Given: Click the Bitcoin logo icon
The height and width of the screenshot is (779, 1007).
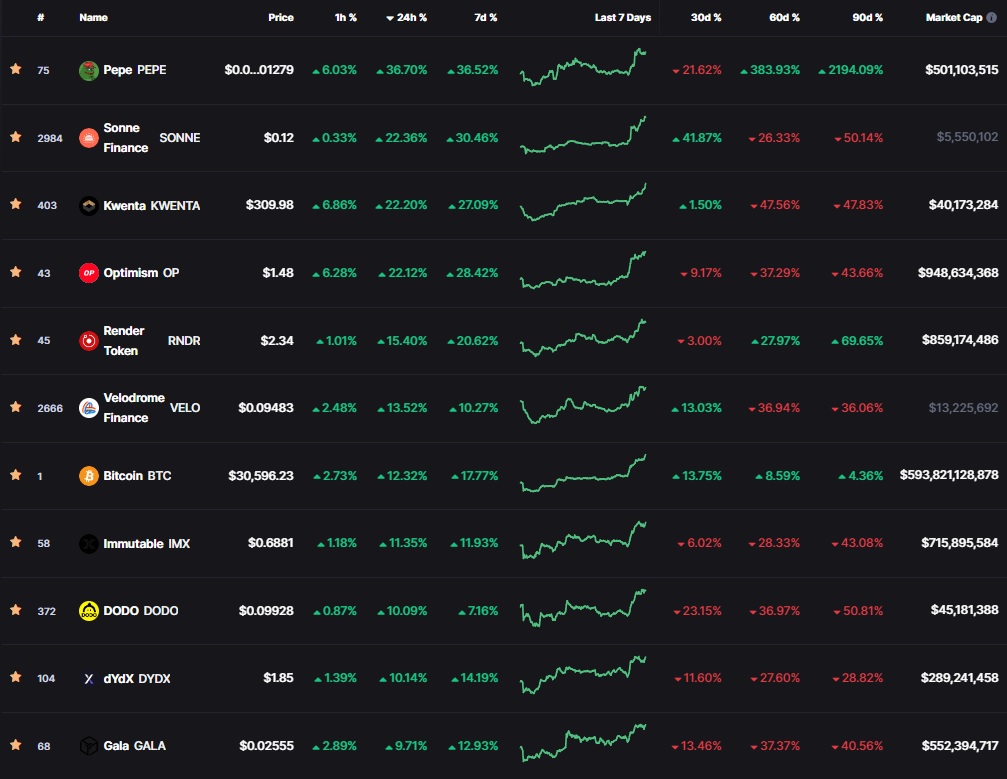Looking at the screenshot, I should pos(89,476).
